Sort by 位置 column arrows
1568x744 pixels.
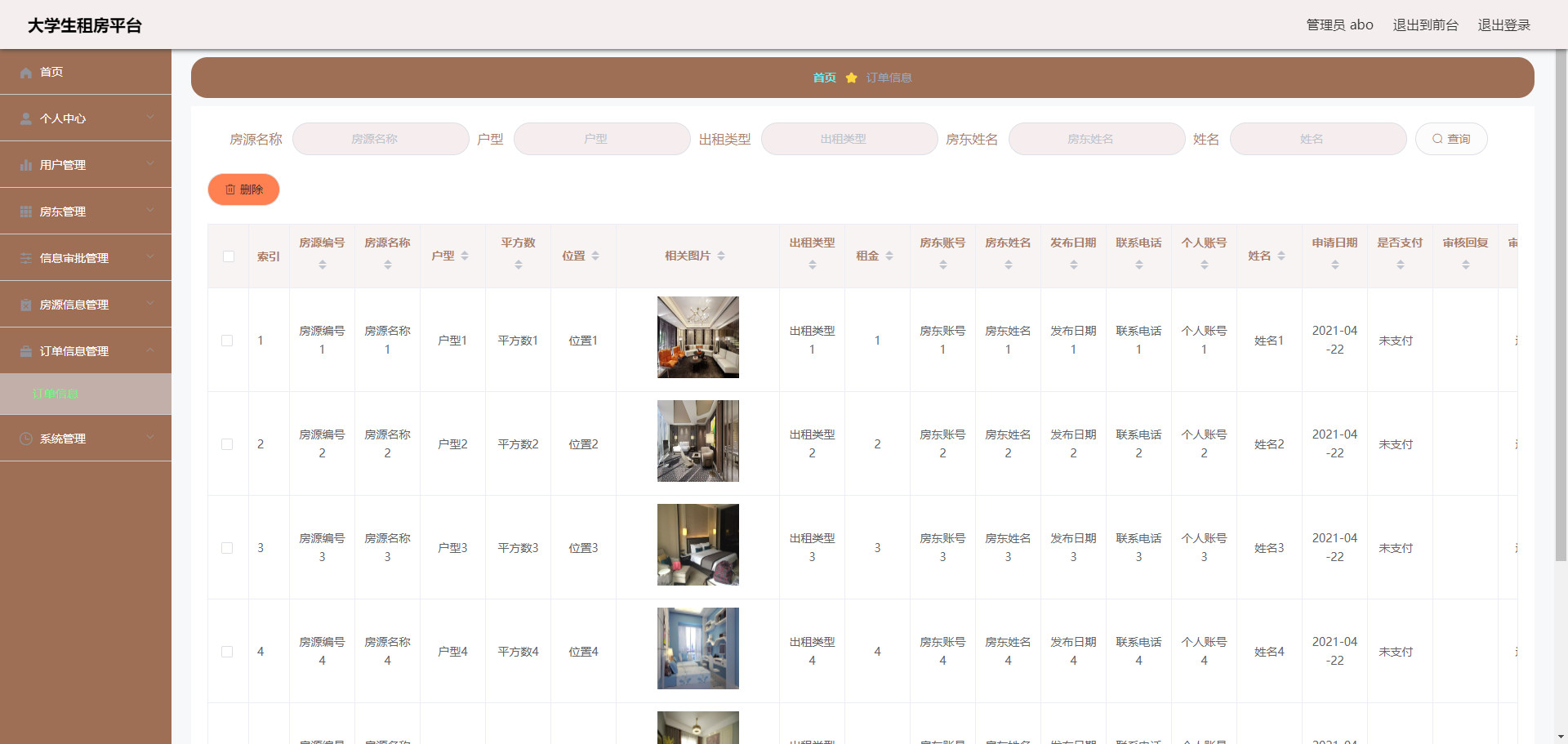point(595,256)
